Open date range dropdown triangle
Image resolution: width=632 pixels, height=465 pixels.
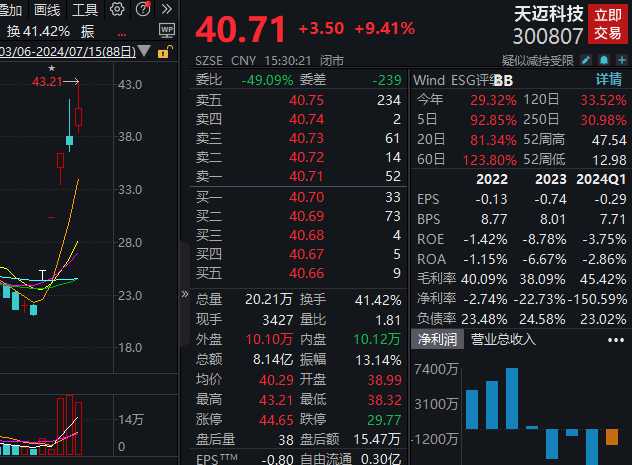click(144, 51)
